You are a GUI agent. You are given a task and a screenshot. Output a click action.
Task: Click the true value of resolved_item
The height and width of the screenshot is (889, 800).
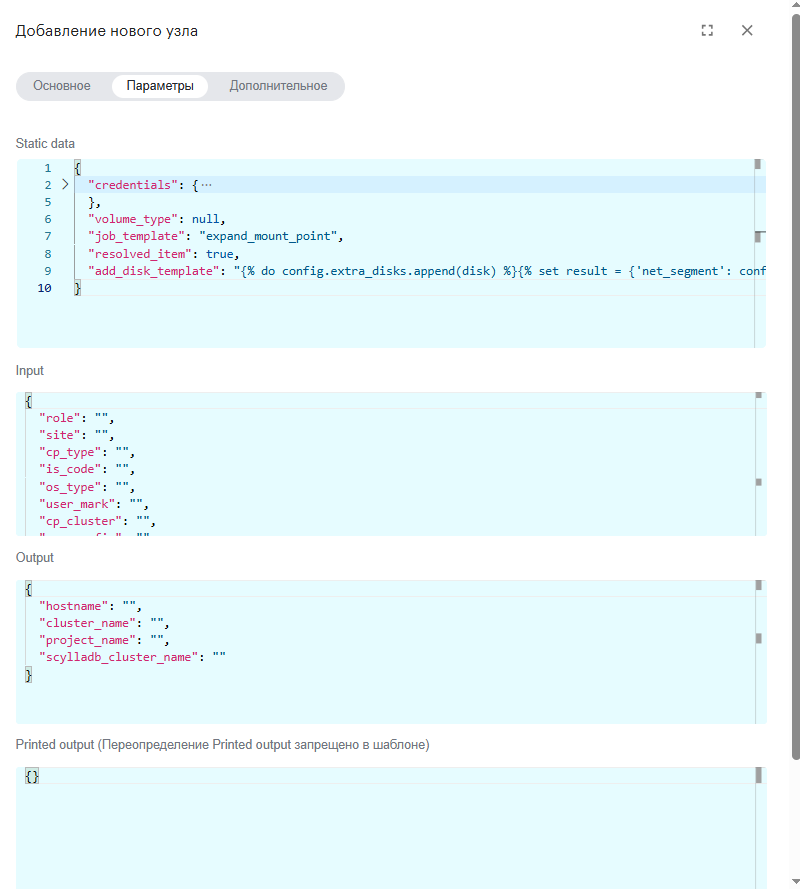point(219,254)
